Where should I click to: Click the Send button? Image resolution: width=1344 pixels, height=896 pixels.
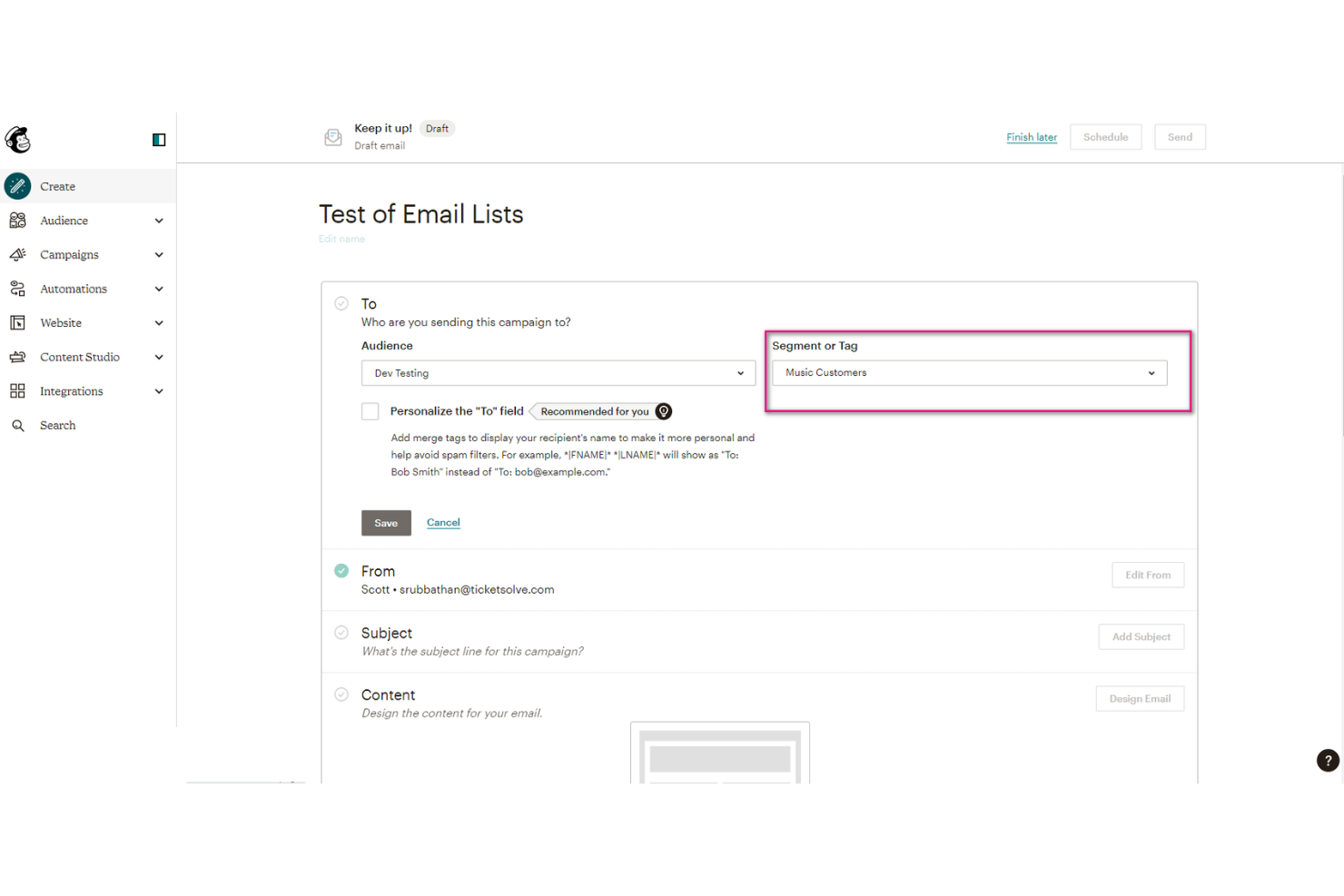(1180, 137)
